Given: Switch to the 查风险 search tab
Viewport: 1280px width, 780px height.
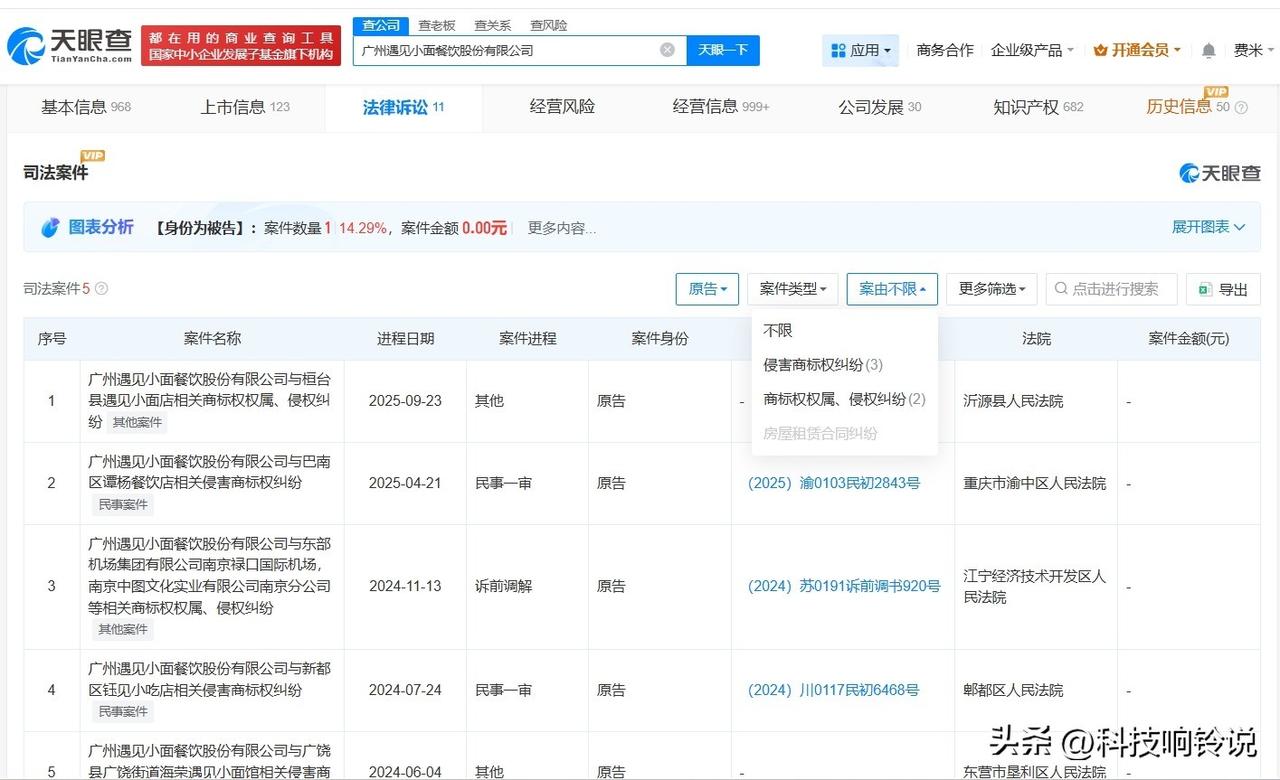Looking at the screenshot, I should click(549, 25).
